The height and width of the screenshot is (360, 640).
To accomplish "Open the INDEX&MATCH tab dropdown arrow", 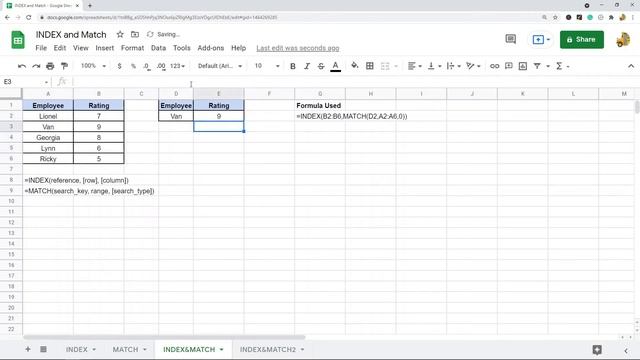I will [222, 350].
